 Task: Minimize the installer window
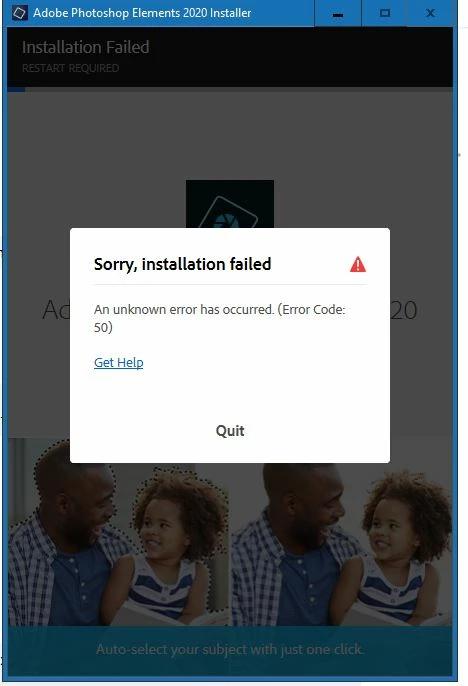click(x=338, y=13)
